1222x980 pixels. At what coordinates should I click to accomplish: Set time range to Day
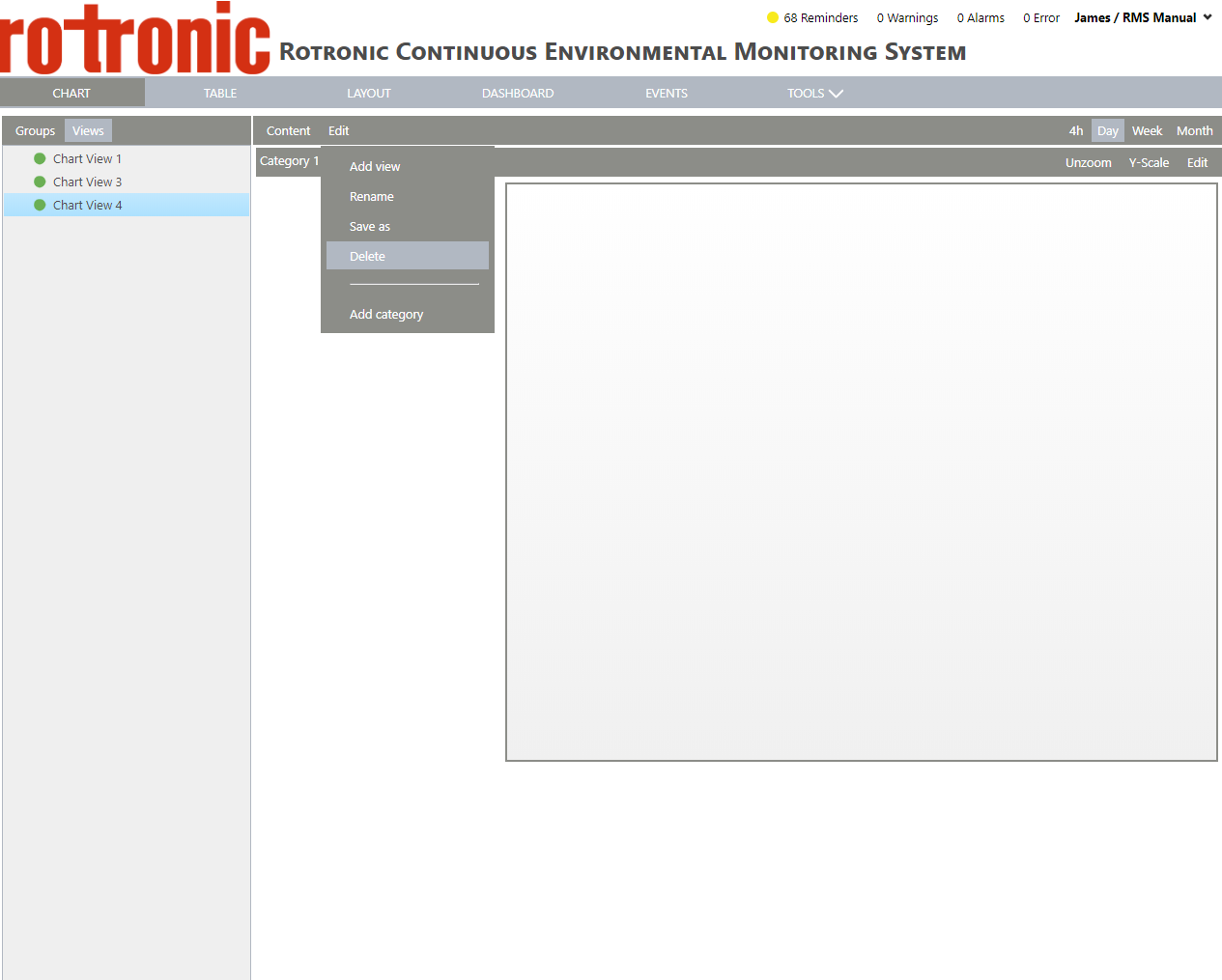(x=1108, y=130)
